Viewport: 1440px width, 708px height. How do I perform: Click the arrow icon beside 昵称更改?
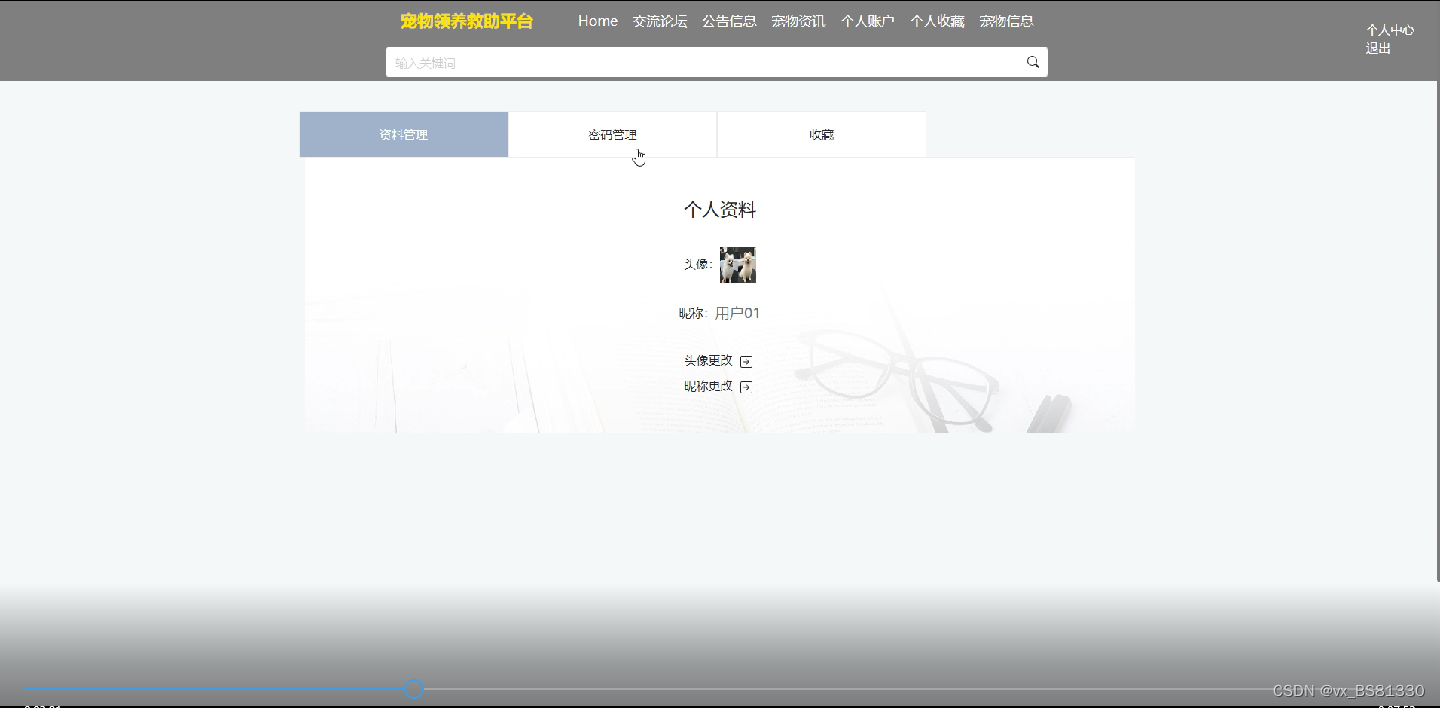[x=746, y=387]
